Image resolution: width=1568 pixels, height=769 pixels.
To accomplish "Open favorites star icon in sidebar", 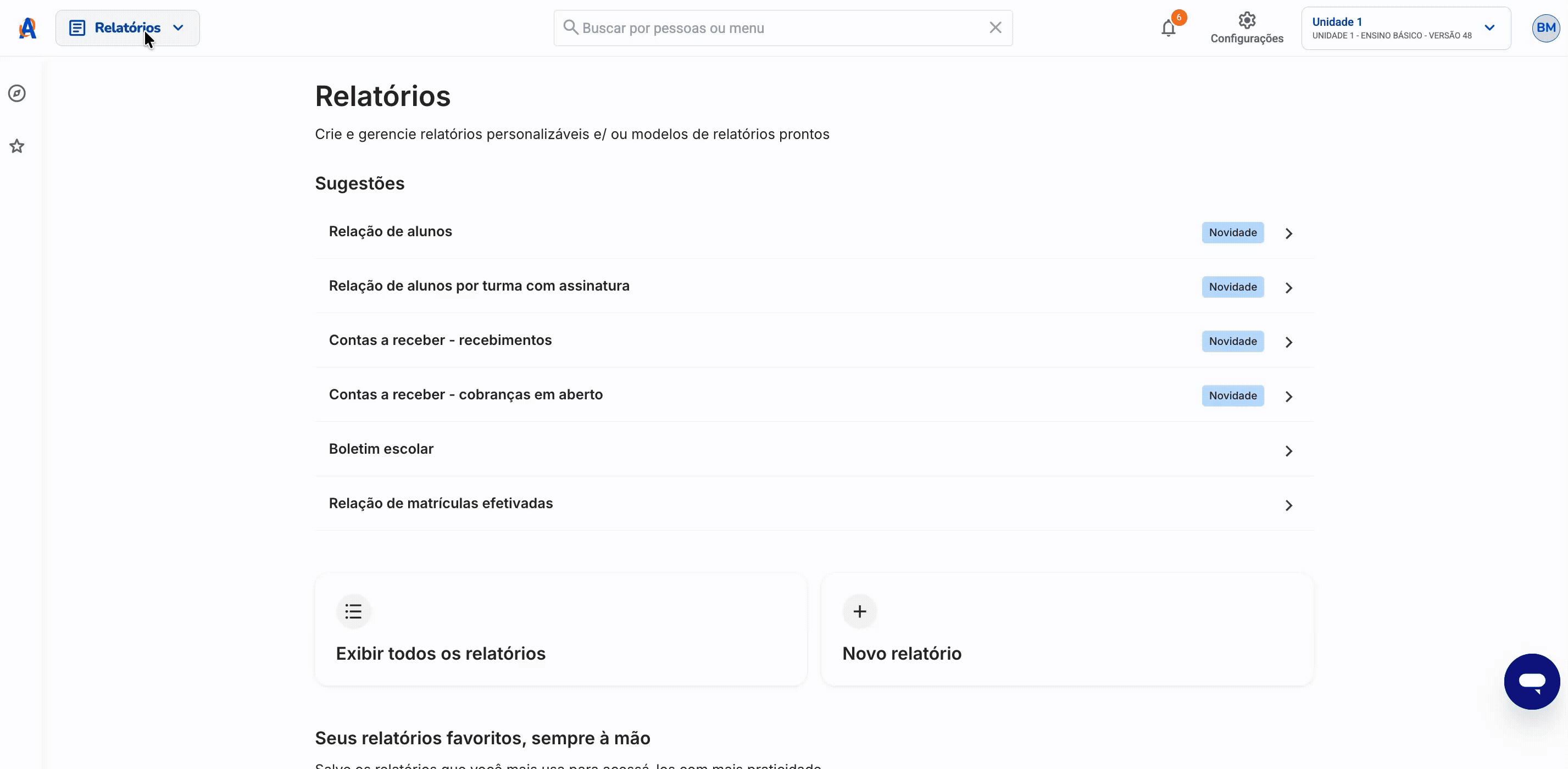I will point(17,146).
